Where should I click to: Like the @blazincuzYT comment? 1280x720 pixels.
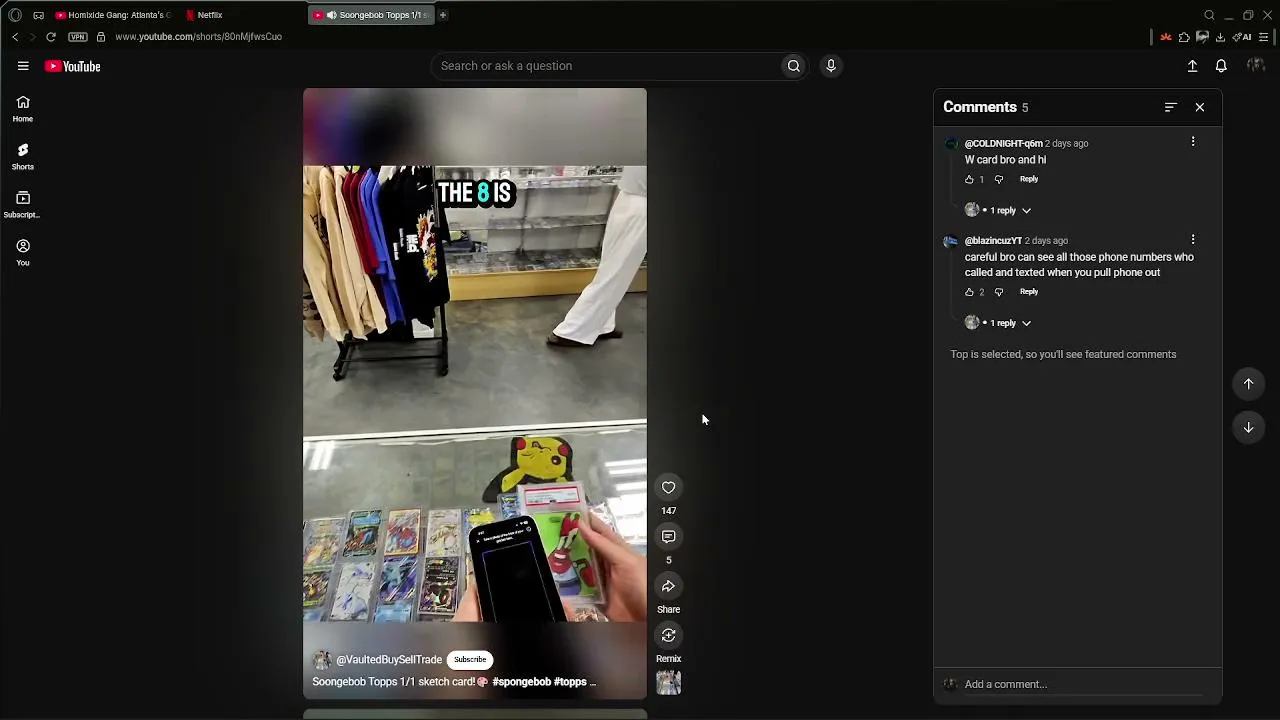[969, 292]
